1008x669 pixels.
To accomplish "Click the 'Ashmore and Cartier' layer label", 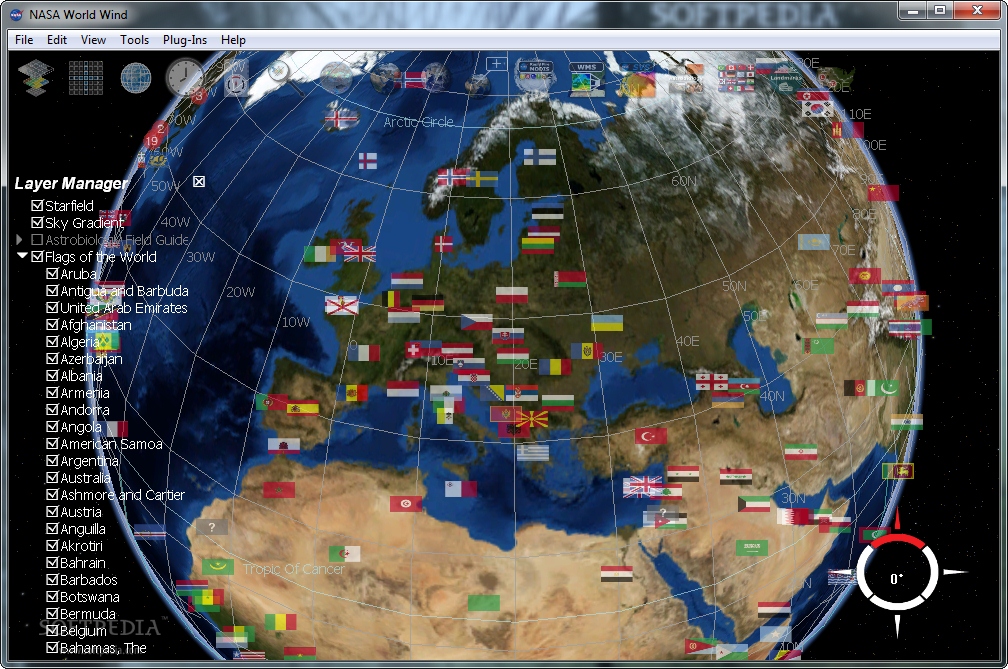I will click(122, 495).
